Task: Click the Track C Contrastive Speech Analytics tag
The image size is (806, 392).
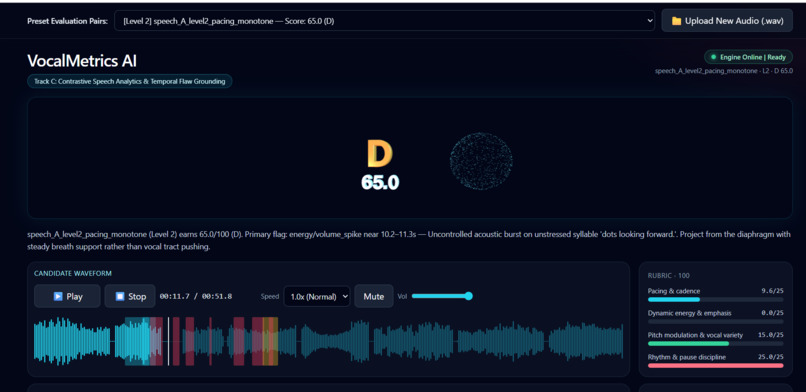Action: pyautogui.click(x=130, y=81)
